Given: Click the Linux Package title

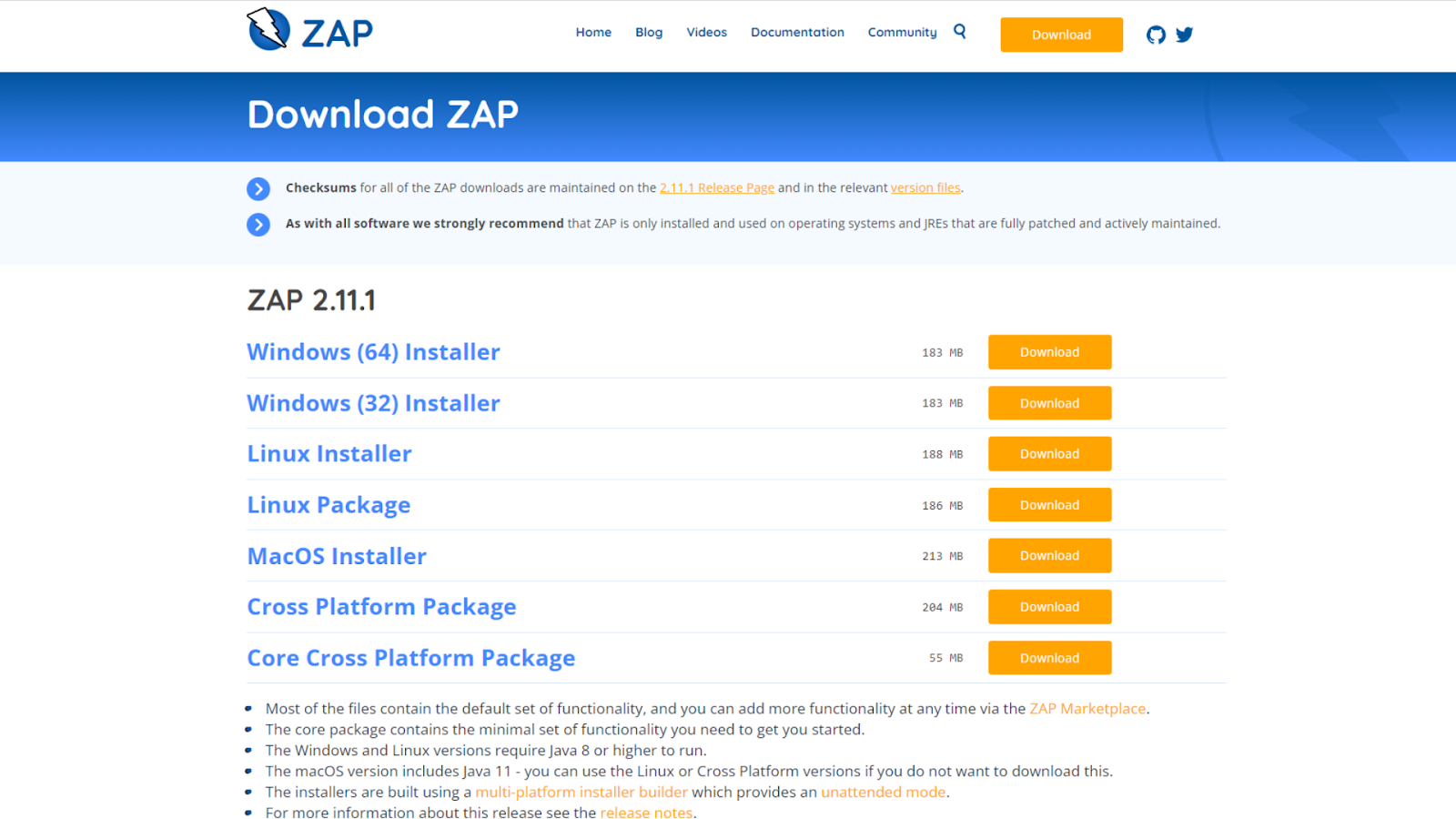Looking at the screenshot, I should click(x=329, y=505).
